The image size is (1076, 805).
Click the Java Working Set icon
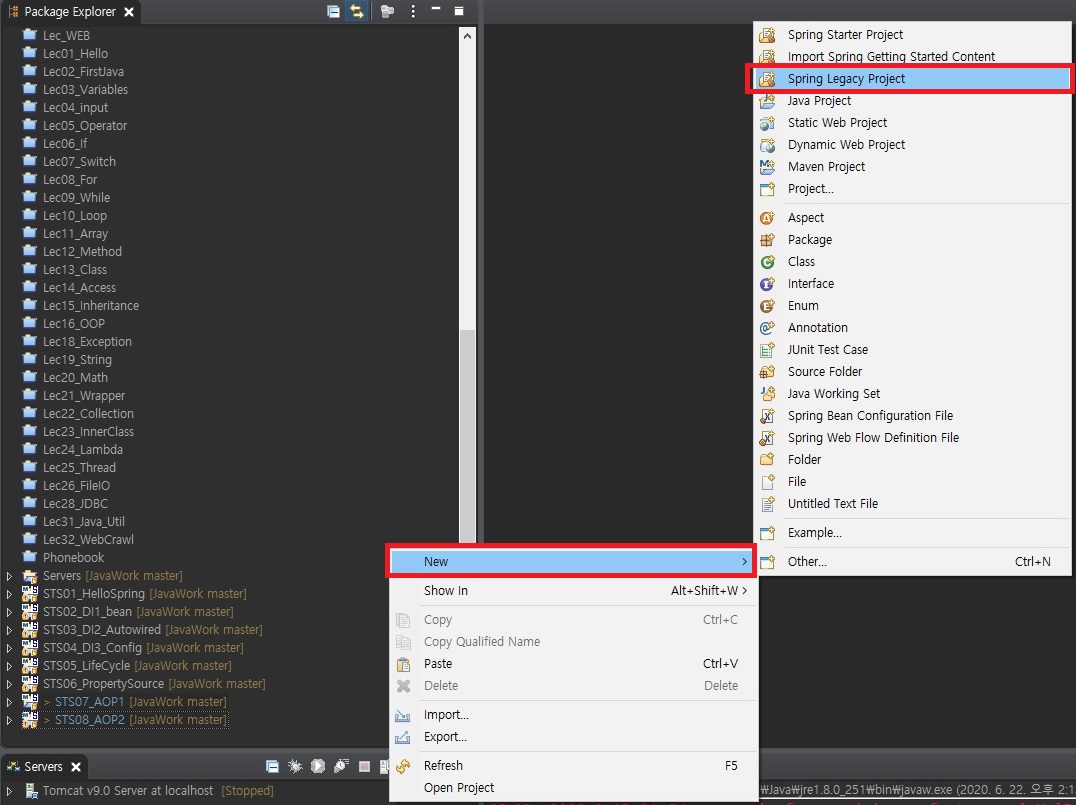(x=767, y=393)
